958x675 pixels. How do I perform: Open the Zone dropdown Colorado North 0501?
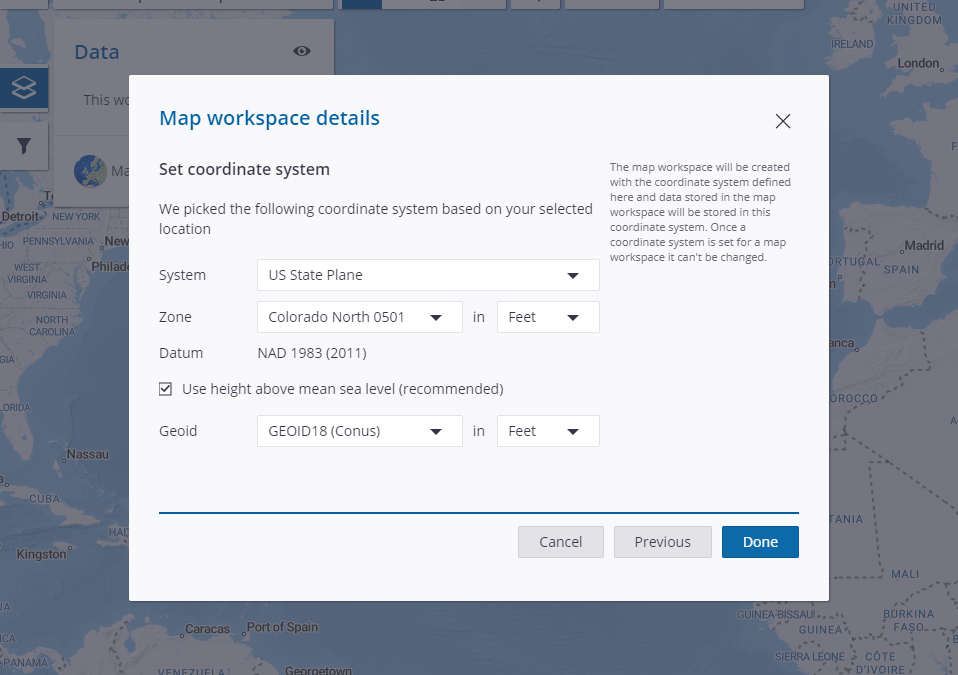[360, 317]
